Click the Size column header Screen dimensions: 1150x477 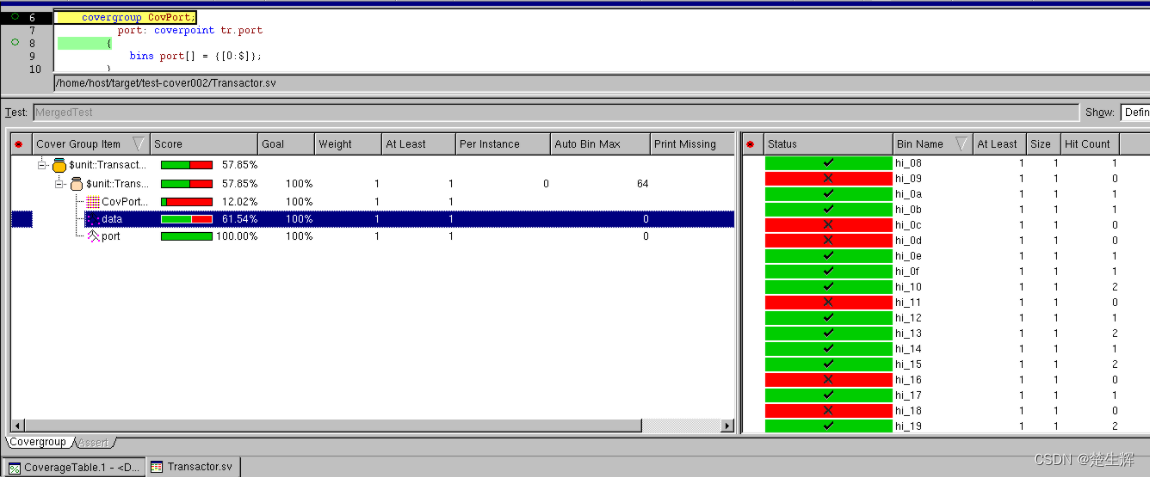(x=1043, y=145)
